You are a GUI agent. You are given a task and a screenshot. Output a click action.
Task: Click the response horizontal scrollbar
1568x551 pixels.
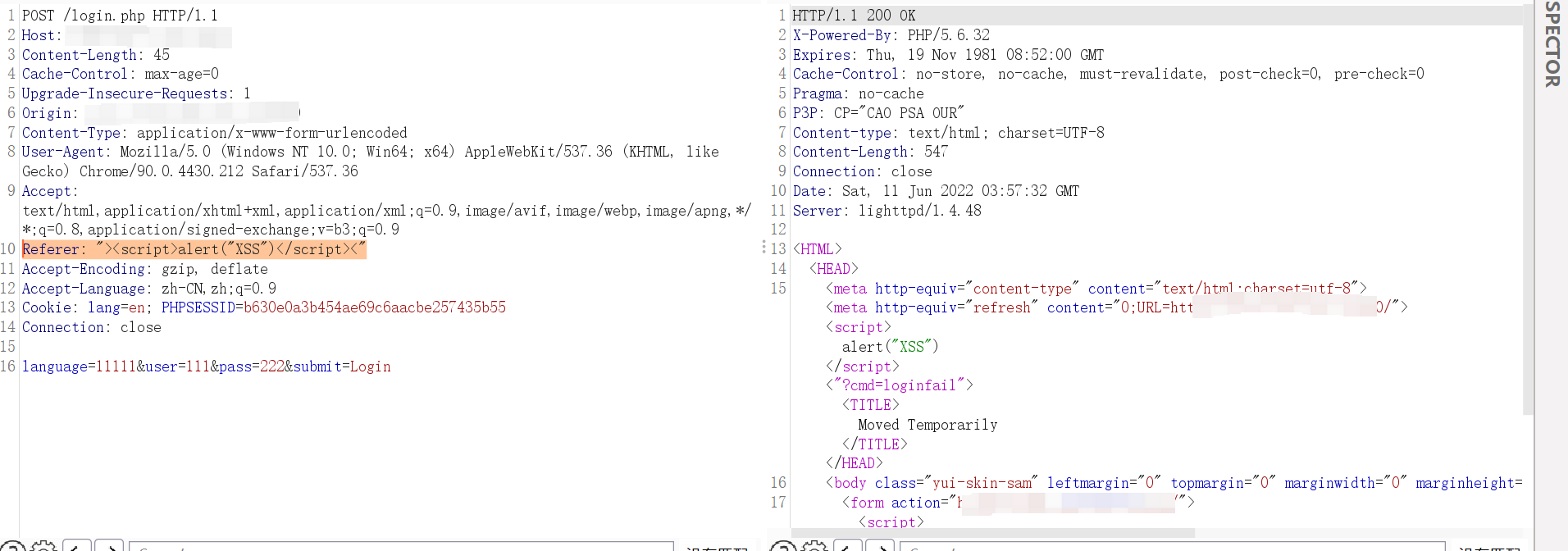click(x=992, y=533)
